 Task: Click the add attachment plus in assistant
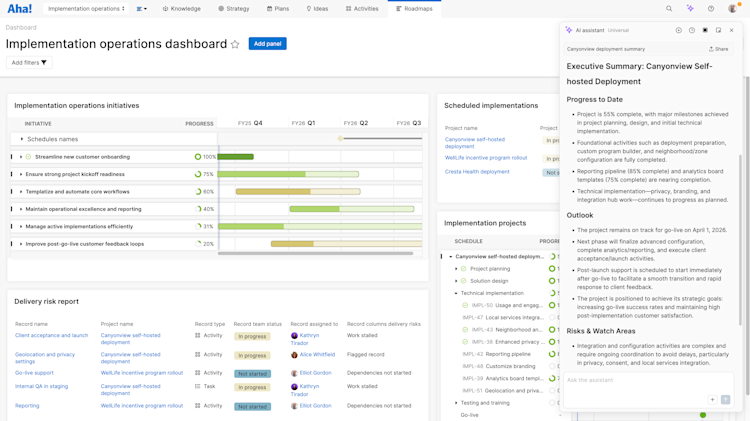click(x=712, y=399)
